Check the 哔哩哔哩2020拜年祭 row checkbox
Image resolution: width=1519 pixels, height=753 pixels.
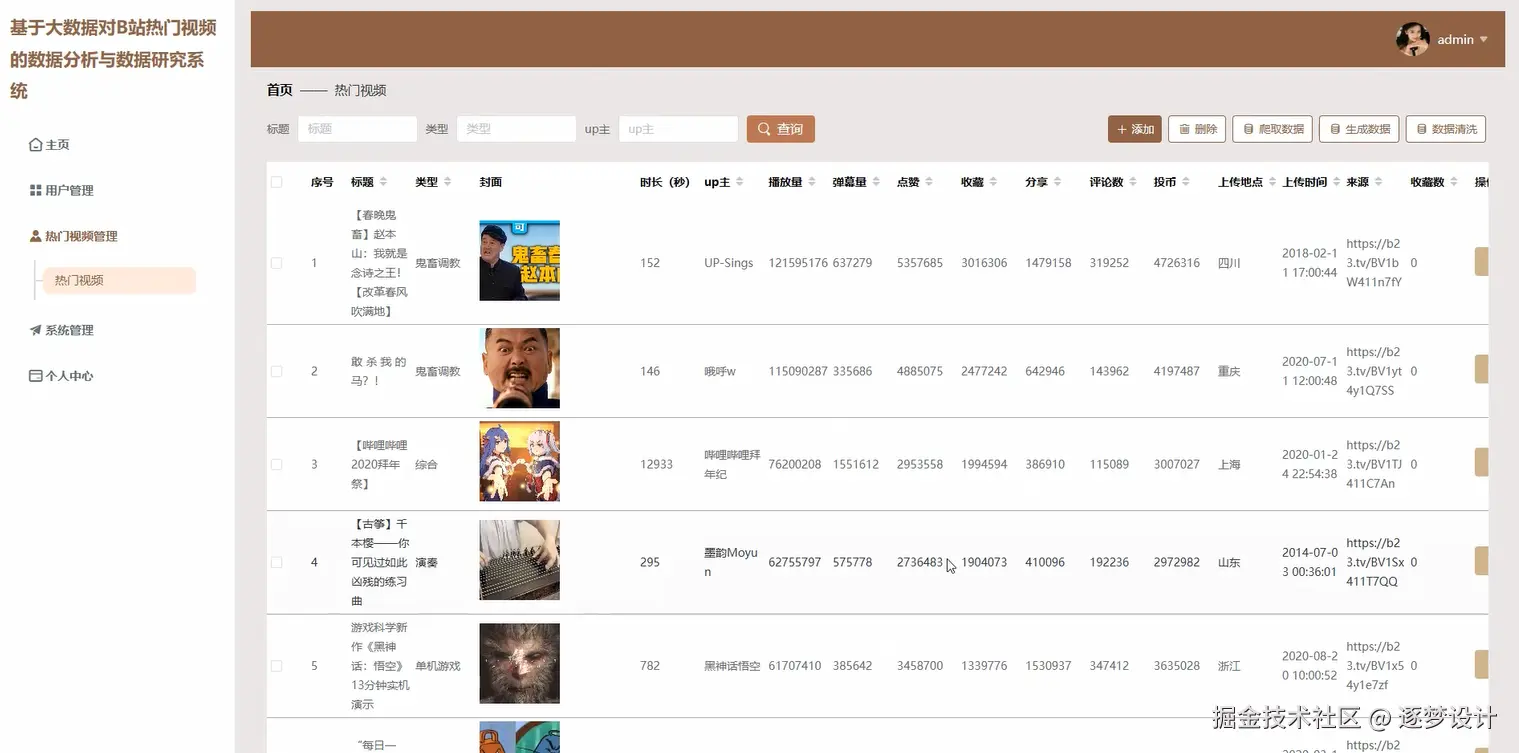(276, 464)
